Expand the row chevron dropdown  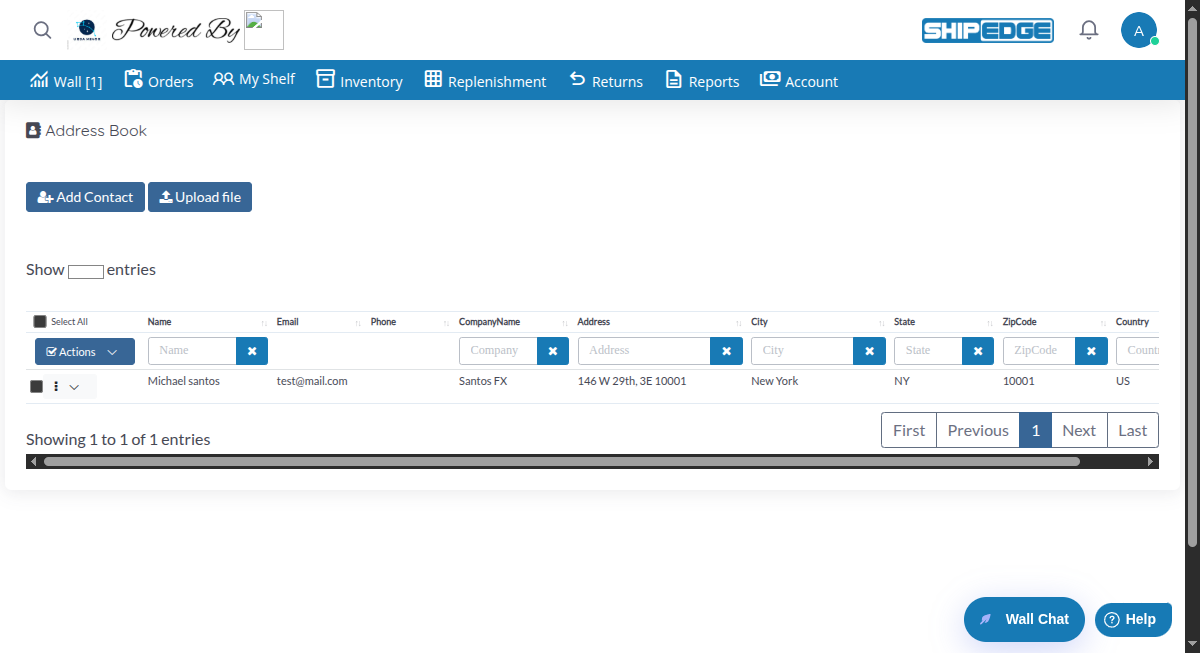(73, 385)
